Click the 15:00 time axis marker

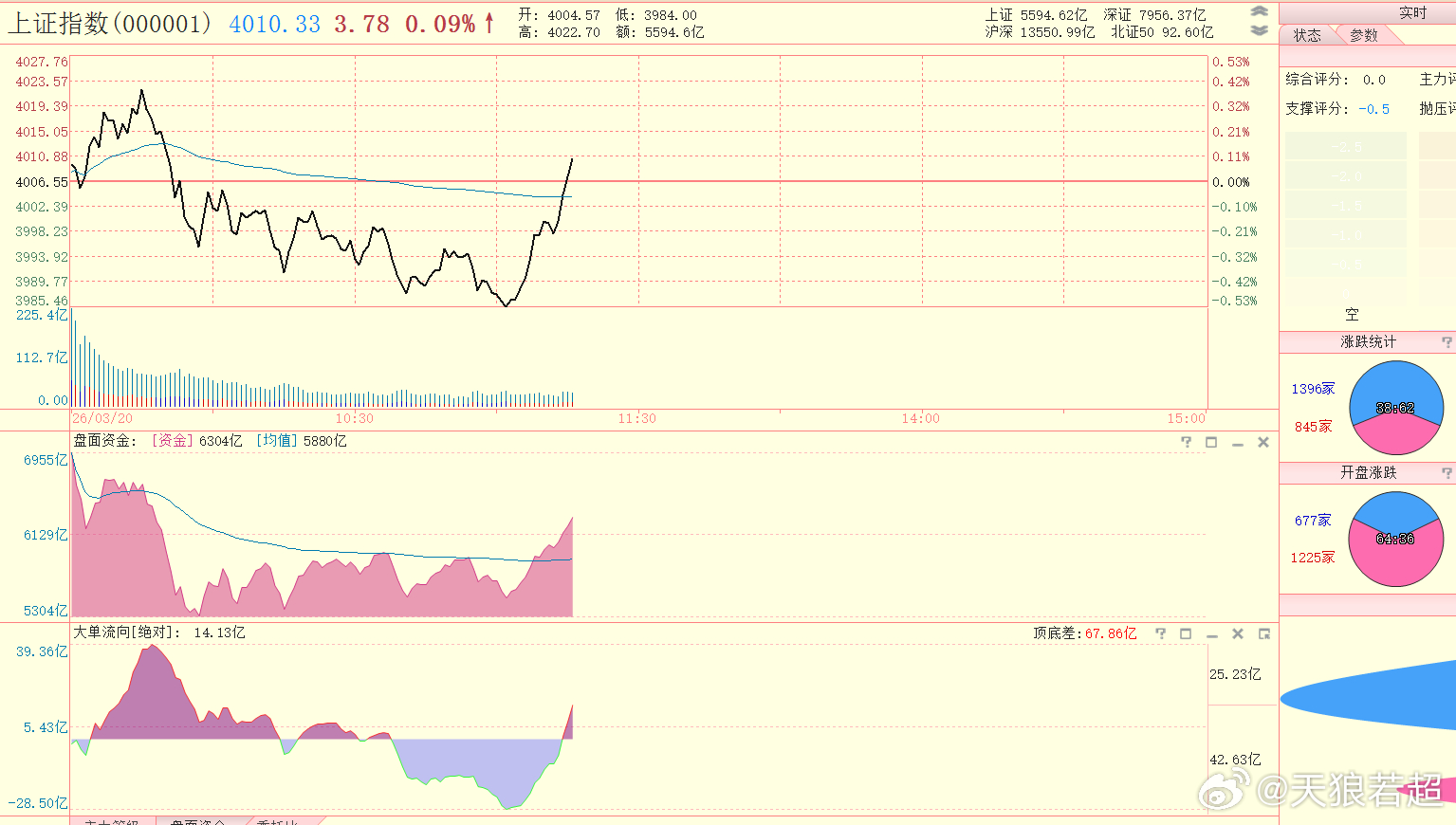point(1187,418)
